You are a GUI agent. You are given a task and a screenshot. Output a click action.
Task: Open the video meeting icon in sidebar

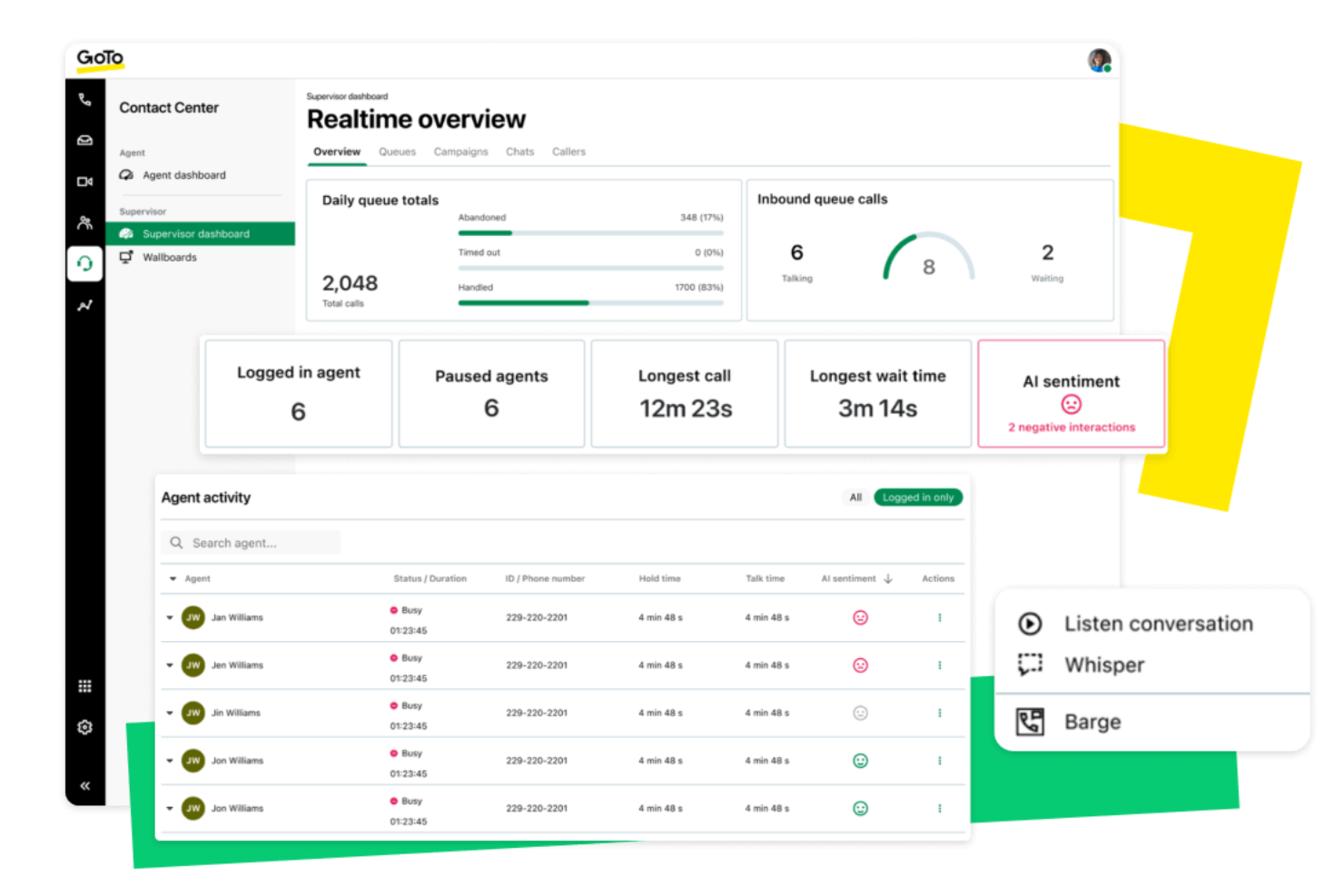[84, 182]
